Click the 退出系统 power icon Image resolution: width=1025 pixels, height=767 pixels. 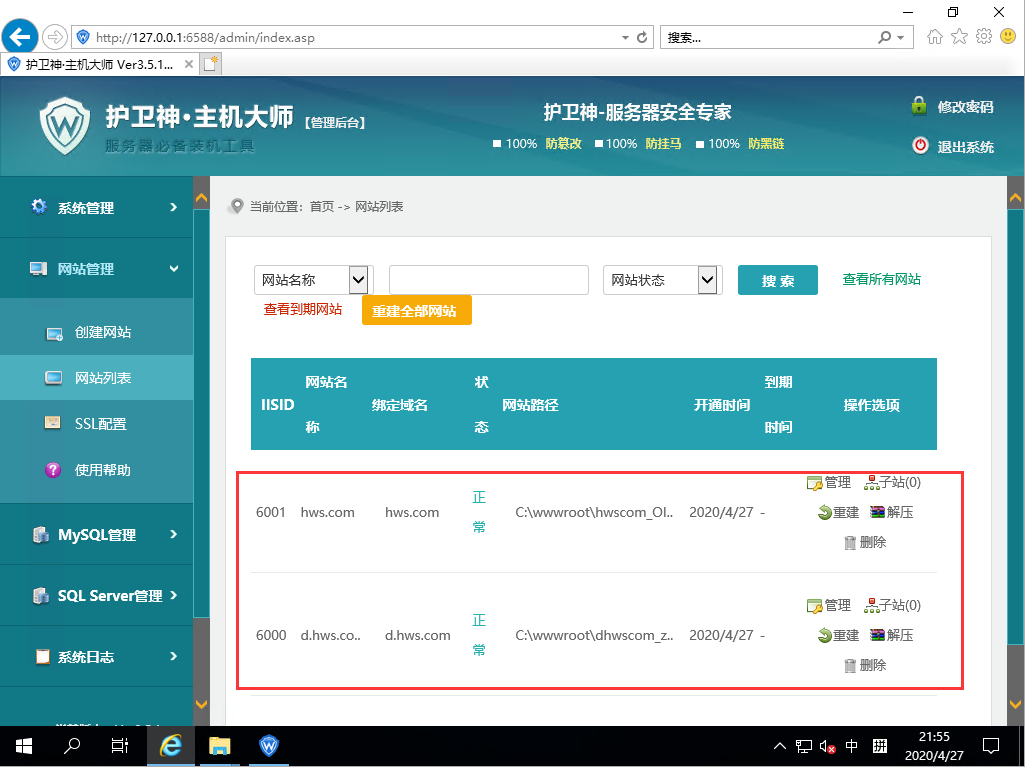(920, 146)
